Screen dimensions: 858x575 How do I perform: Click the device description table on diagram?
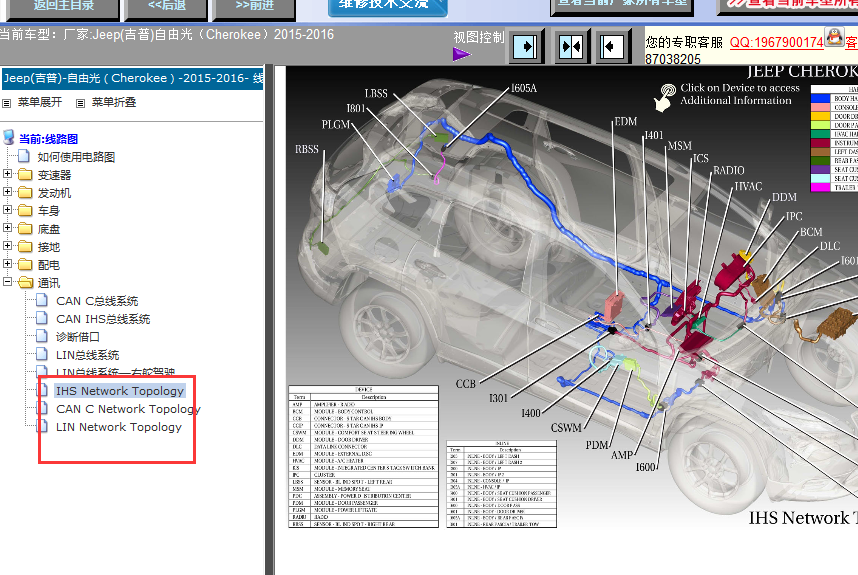[363, 457]
